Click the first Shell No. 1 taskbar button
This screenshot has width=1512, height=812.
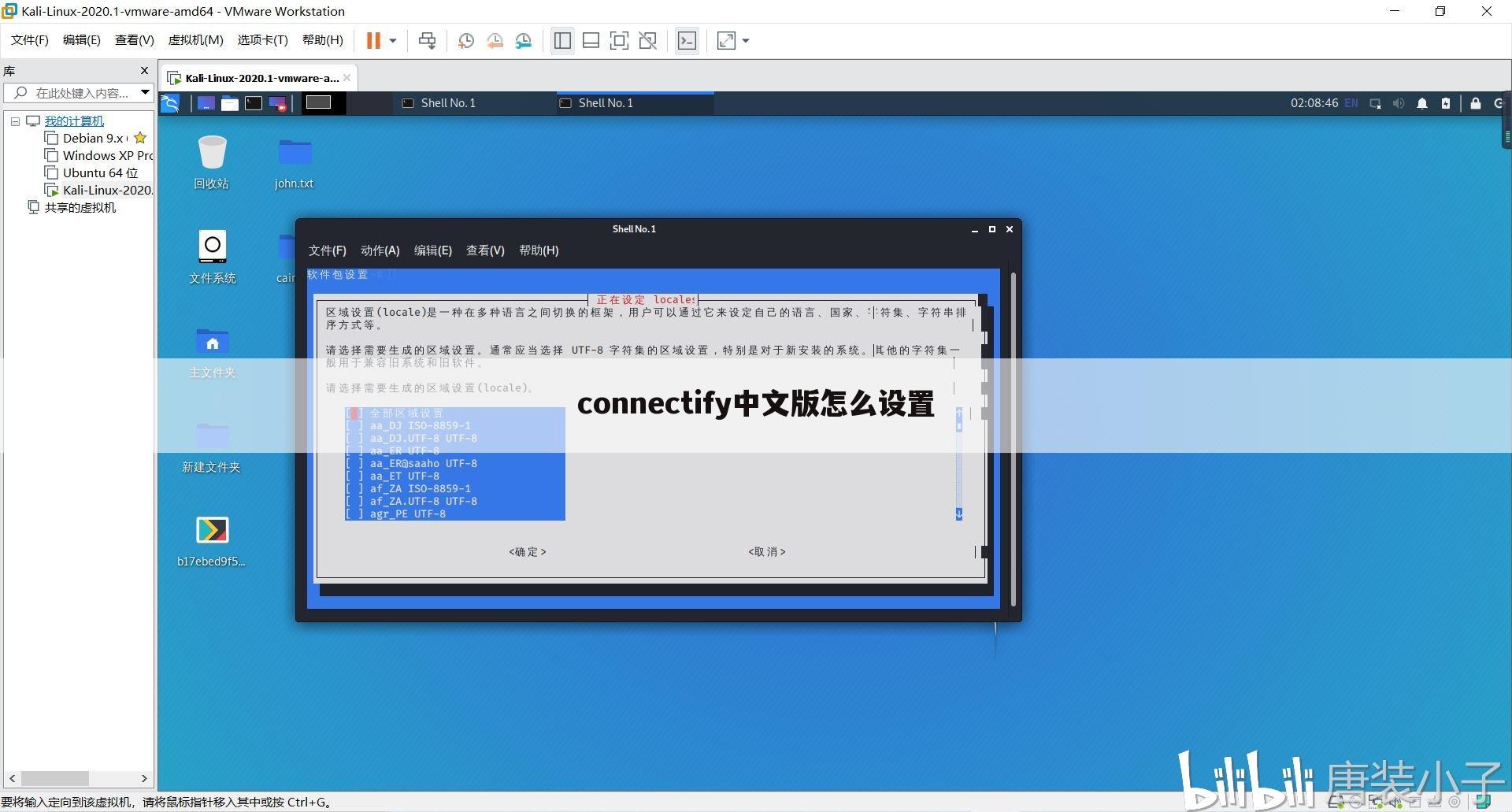point(472,103)
